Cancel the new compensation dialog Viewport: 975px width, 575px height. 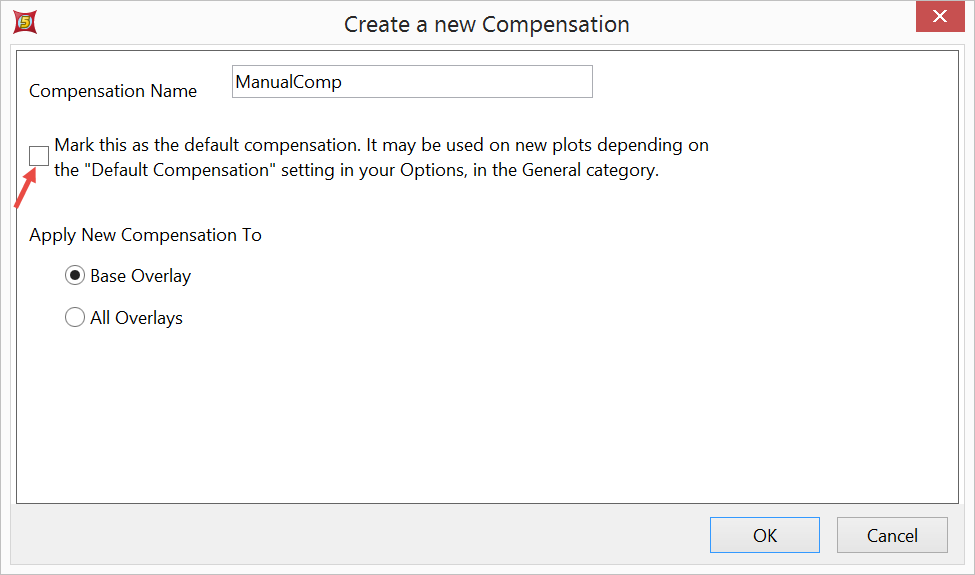[x=891, y=535]
